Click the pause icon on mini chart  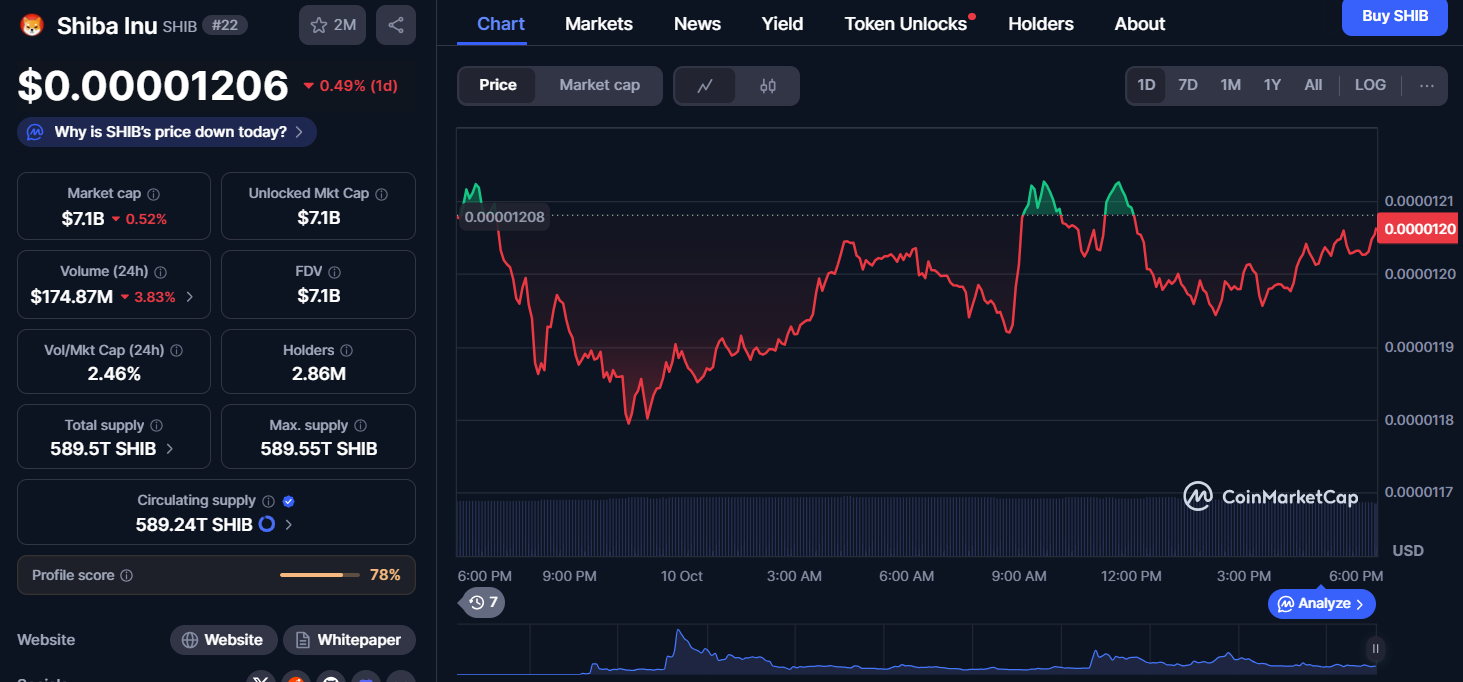[1376, 649]
